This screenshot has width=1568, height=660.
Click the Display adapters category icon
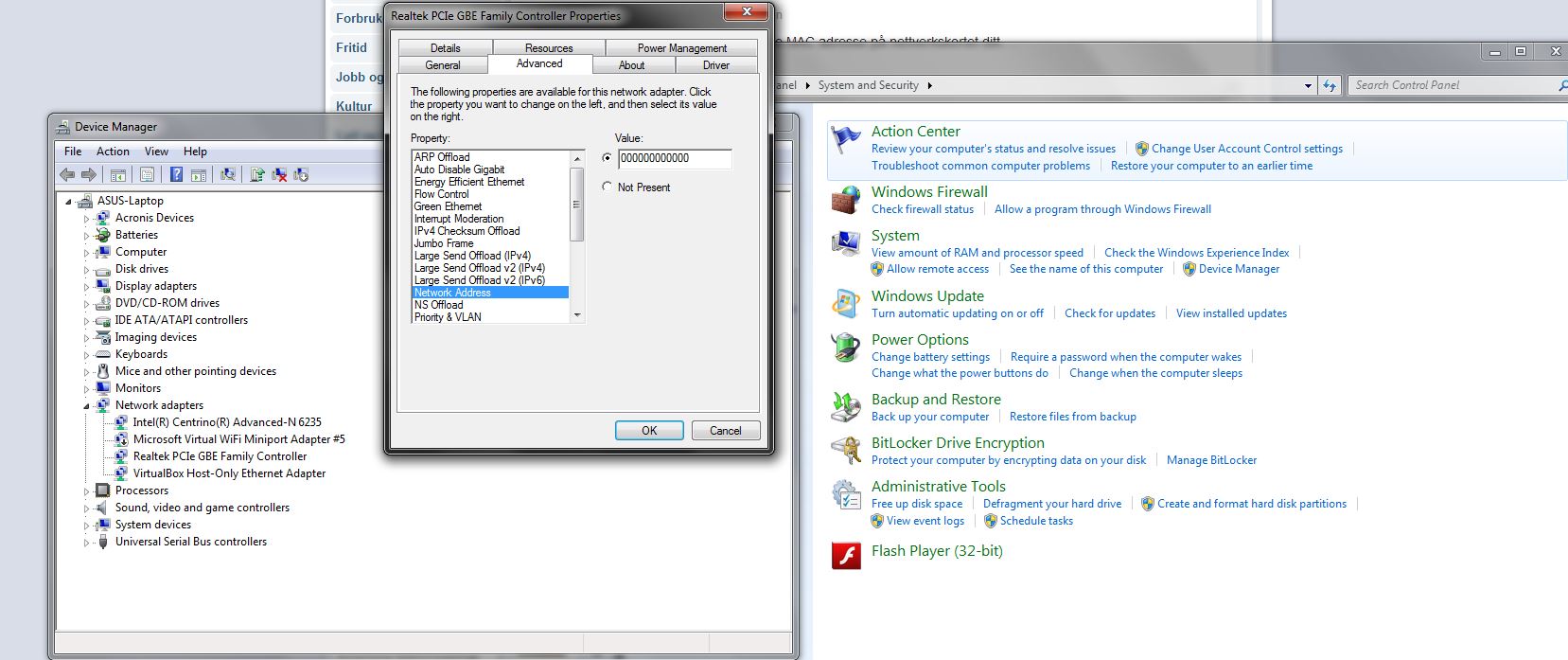[x=103, y=286]
